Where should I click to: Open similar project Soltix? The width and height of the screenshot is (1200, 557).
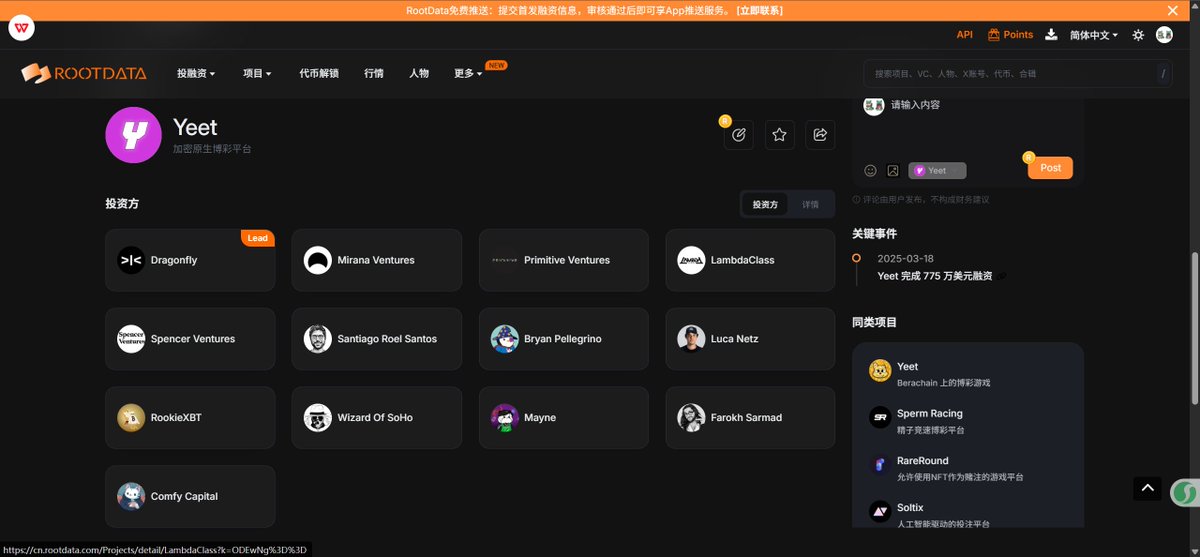click(x=910, y=508)
